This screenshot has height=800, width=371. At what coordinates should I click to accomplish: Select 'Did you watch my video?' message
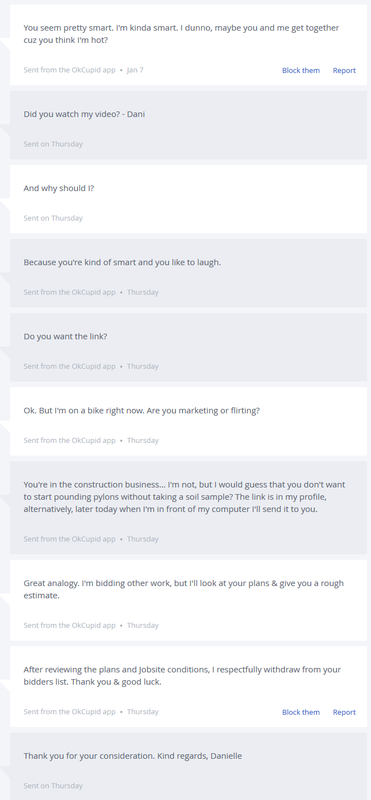pos(84,114)
